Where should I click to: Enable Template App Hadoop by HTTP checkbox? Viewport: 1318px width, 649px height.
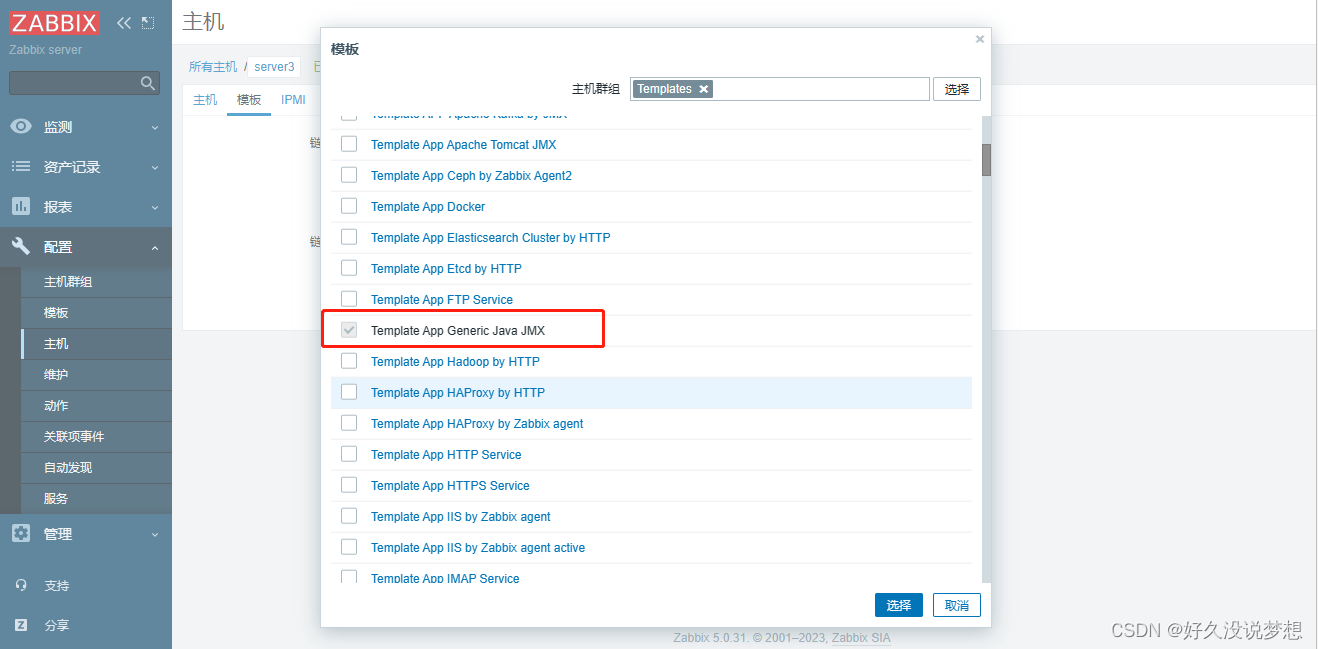(x=349, y=361)
